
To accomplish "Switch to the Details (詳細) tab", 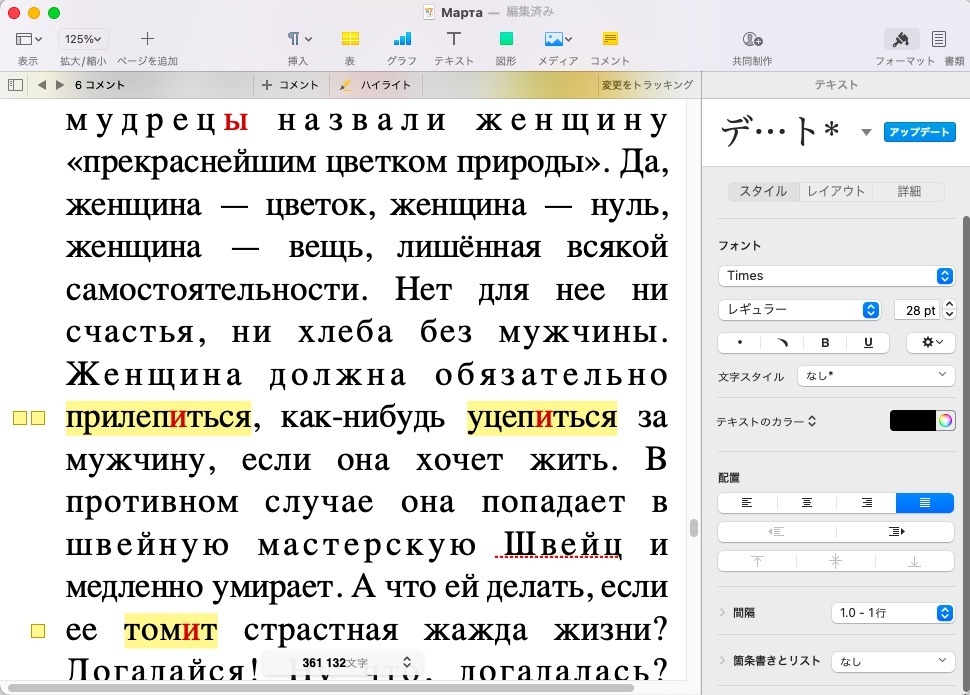I will (908, 191).
